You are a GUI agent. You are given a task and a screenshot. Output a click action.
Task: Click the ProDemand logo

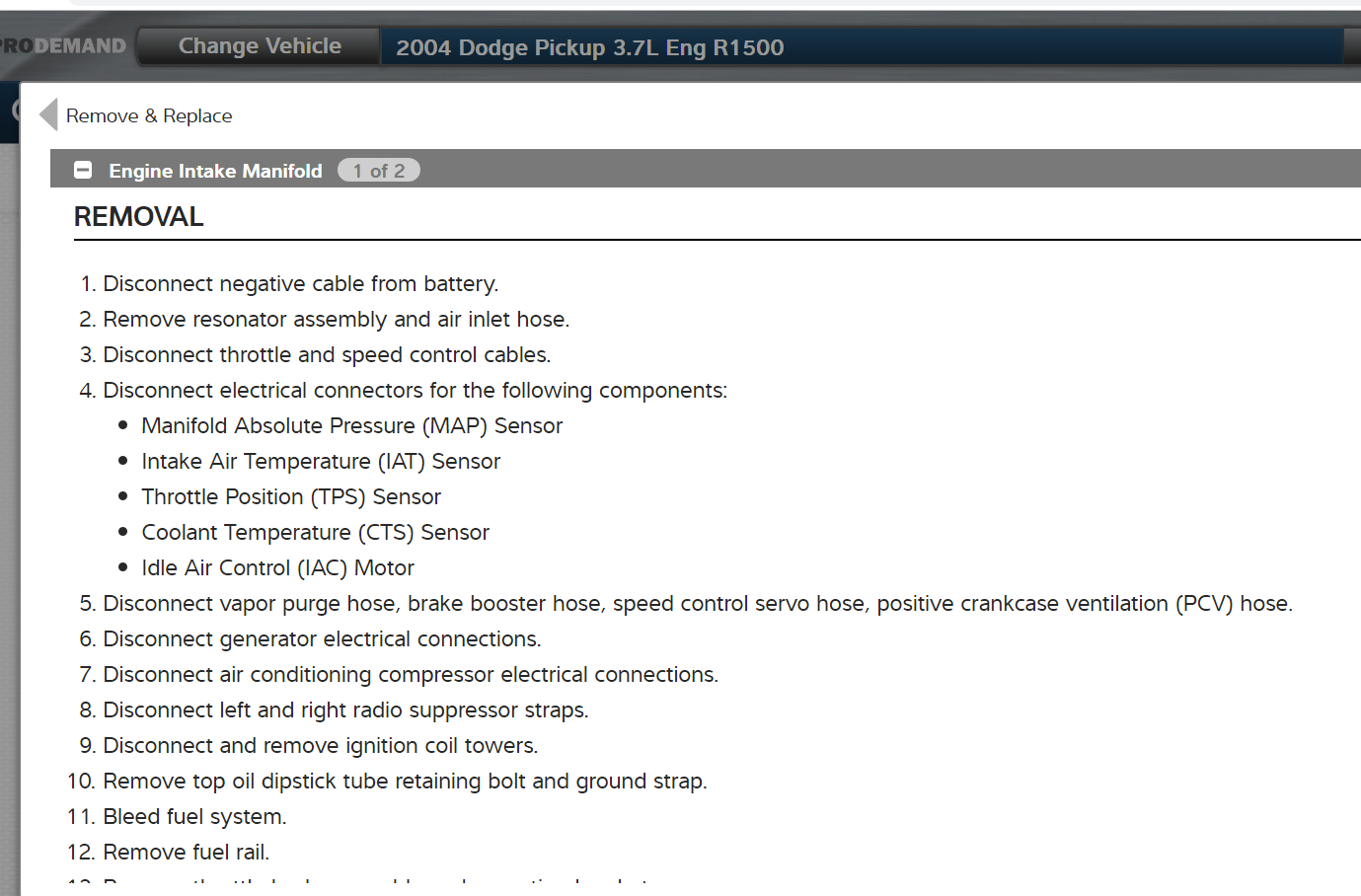click(65, 46)
